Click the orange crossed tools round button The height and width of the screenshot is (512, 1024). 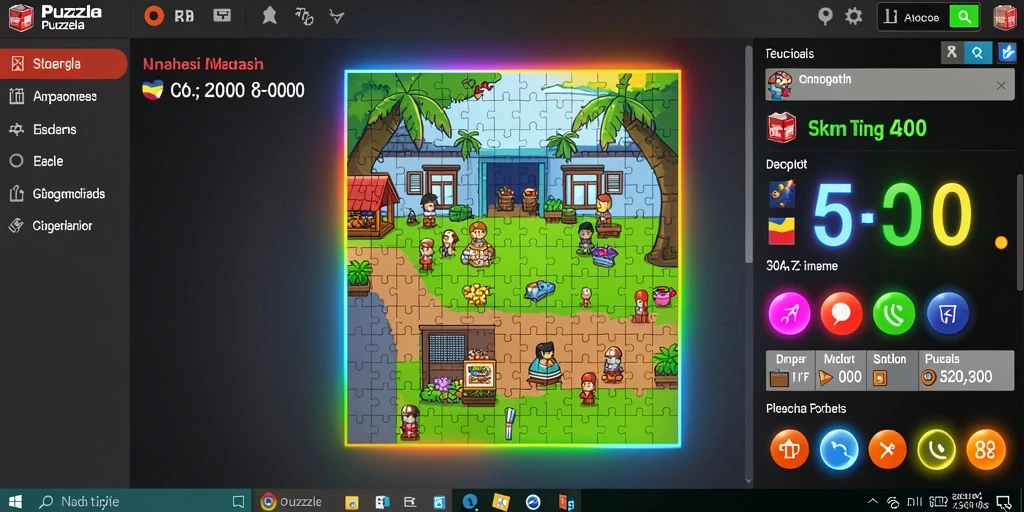point(887,450)
